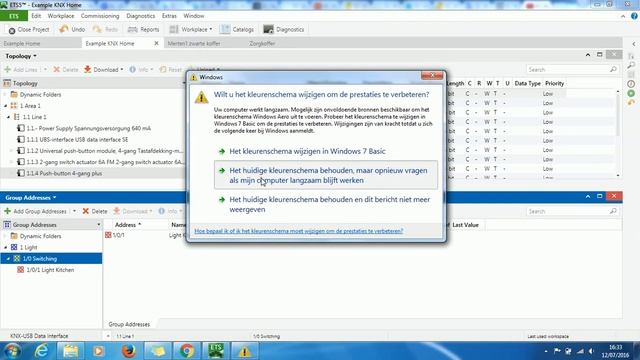Open the Window menu
This screenshot has height=360, width=640.
pos(193,16)
